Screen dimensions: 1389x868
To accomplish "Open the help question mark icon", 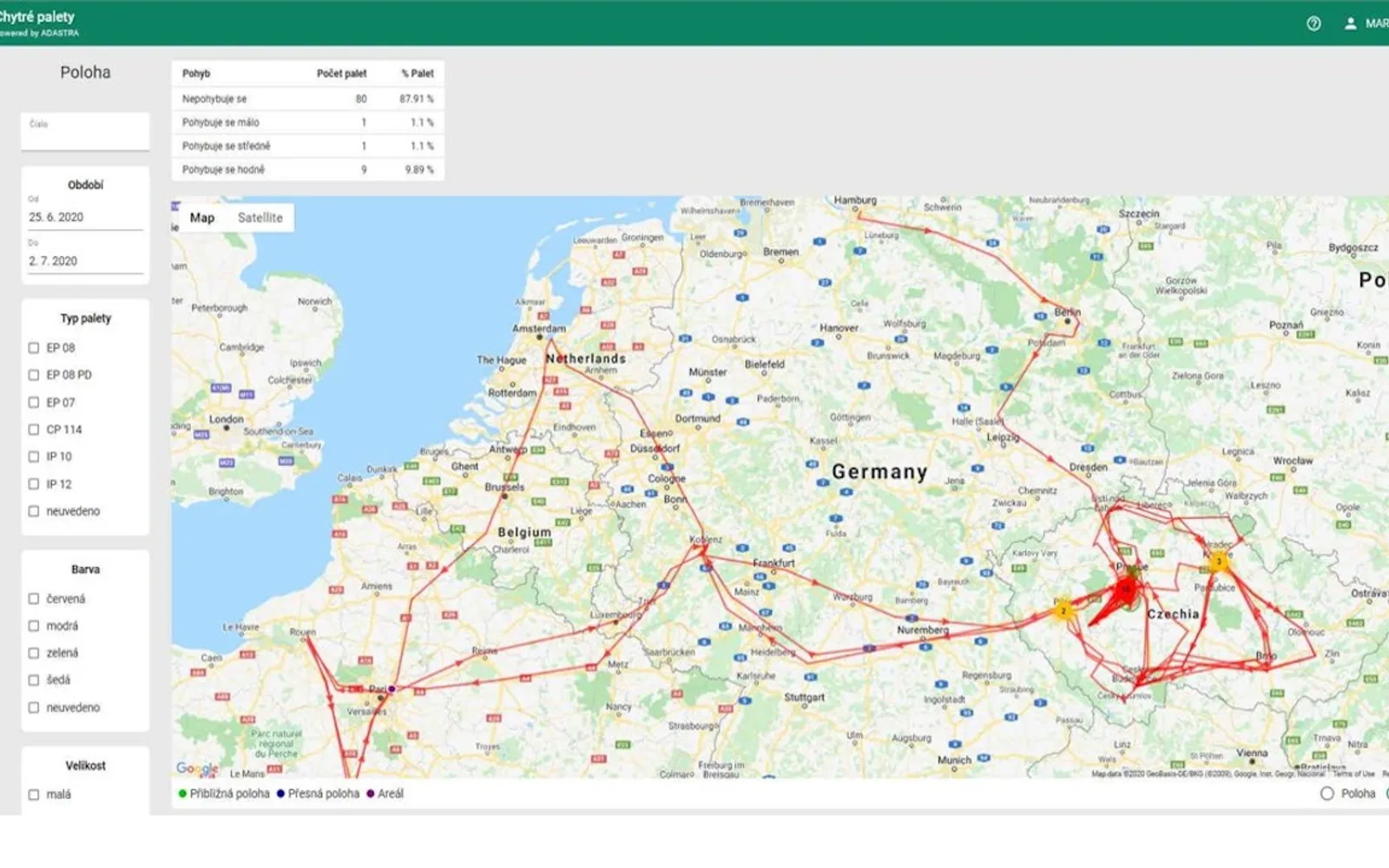I will pyautogui.click(x=1313, y=23).
